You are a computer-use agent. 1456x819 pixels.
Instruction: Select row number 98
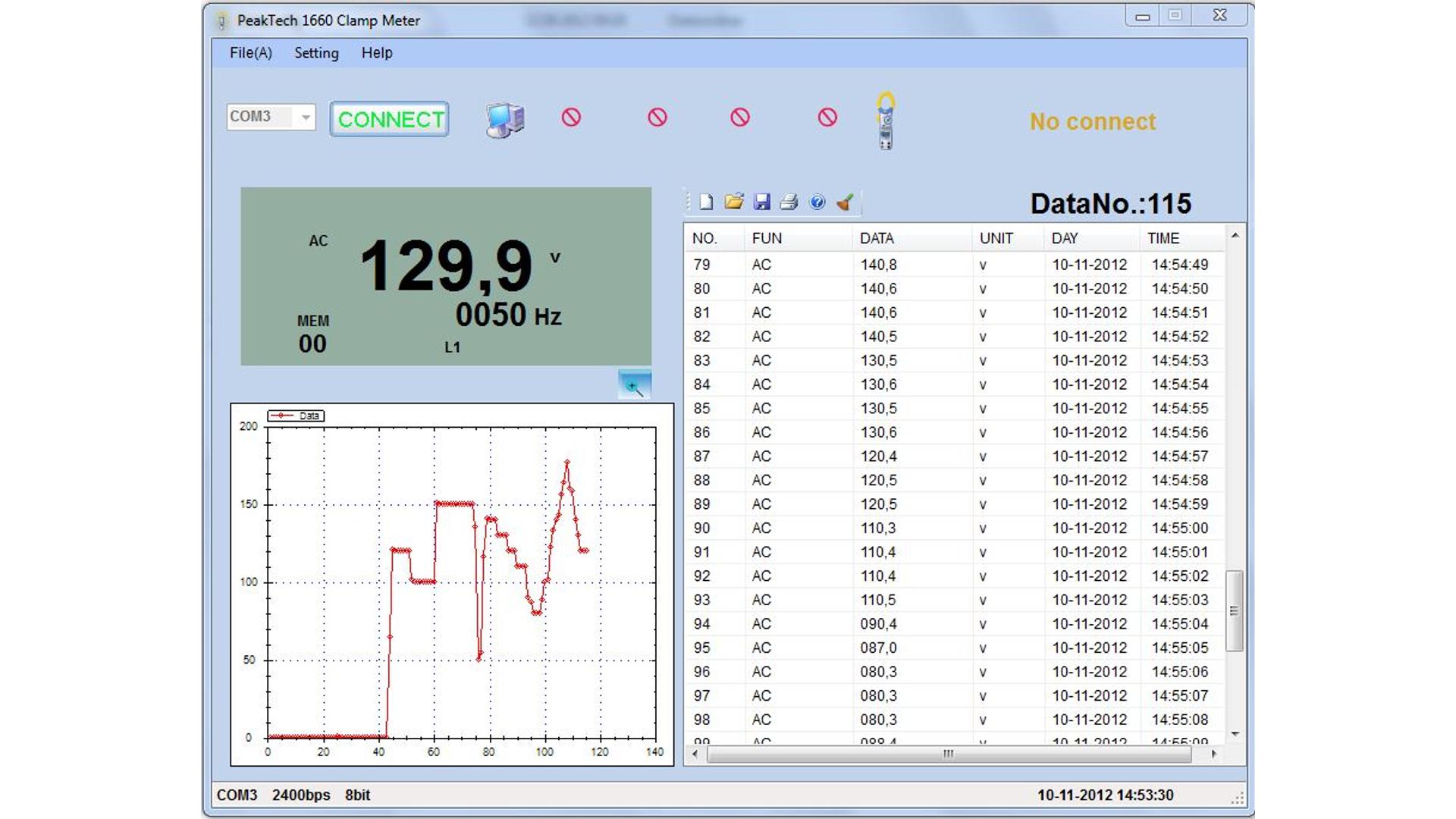[x=701, y=720]
